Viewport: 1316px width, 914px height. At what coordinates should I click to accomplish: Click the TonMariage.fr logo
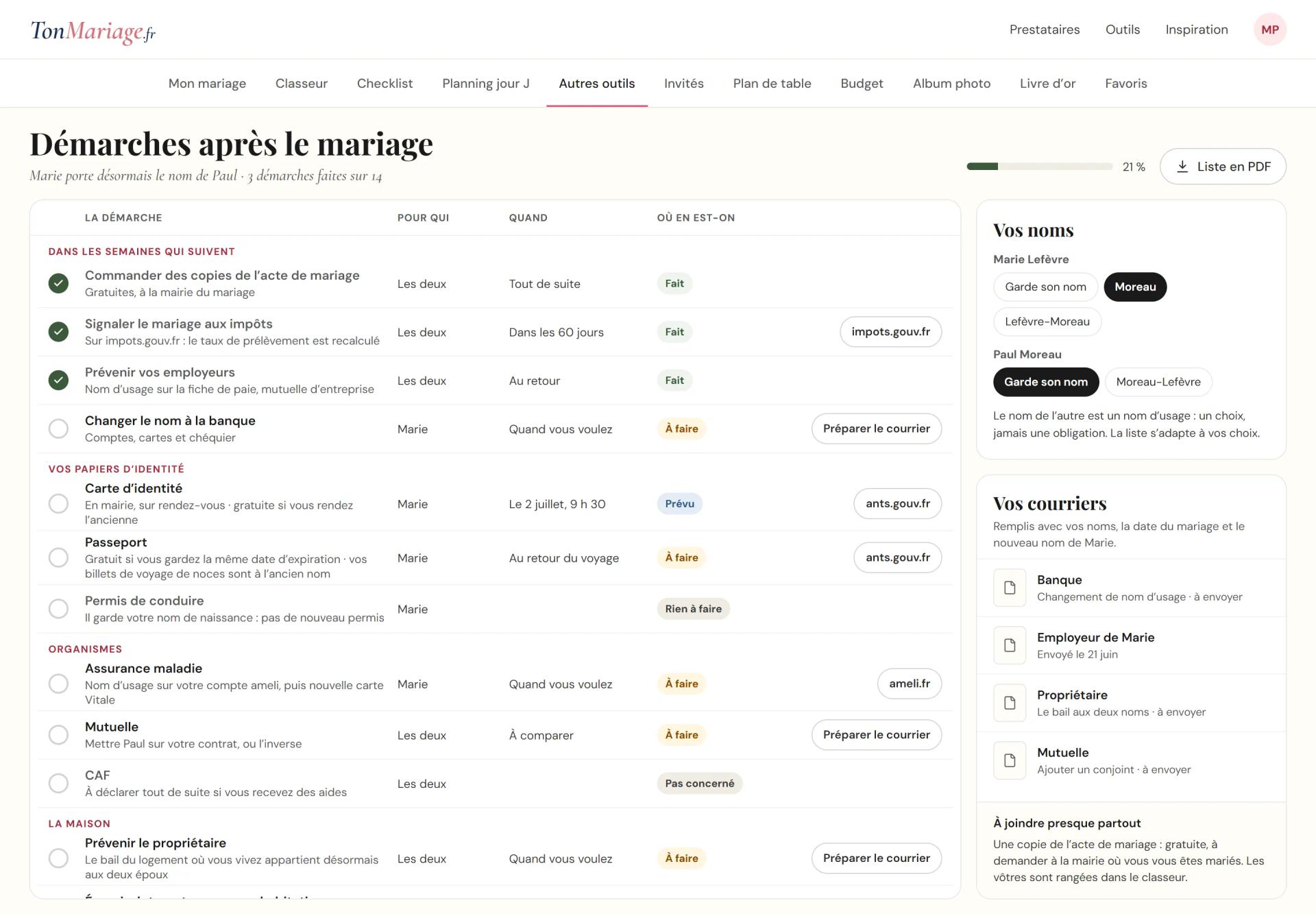[x=93, y=31]
